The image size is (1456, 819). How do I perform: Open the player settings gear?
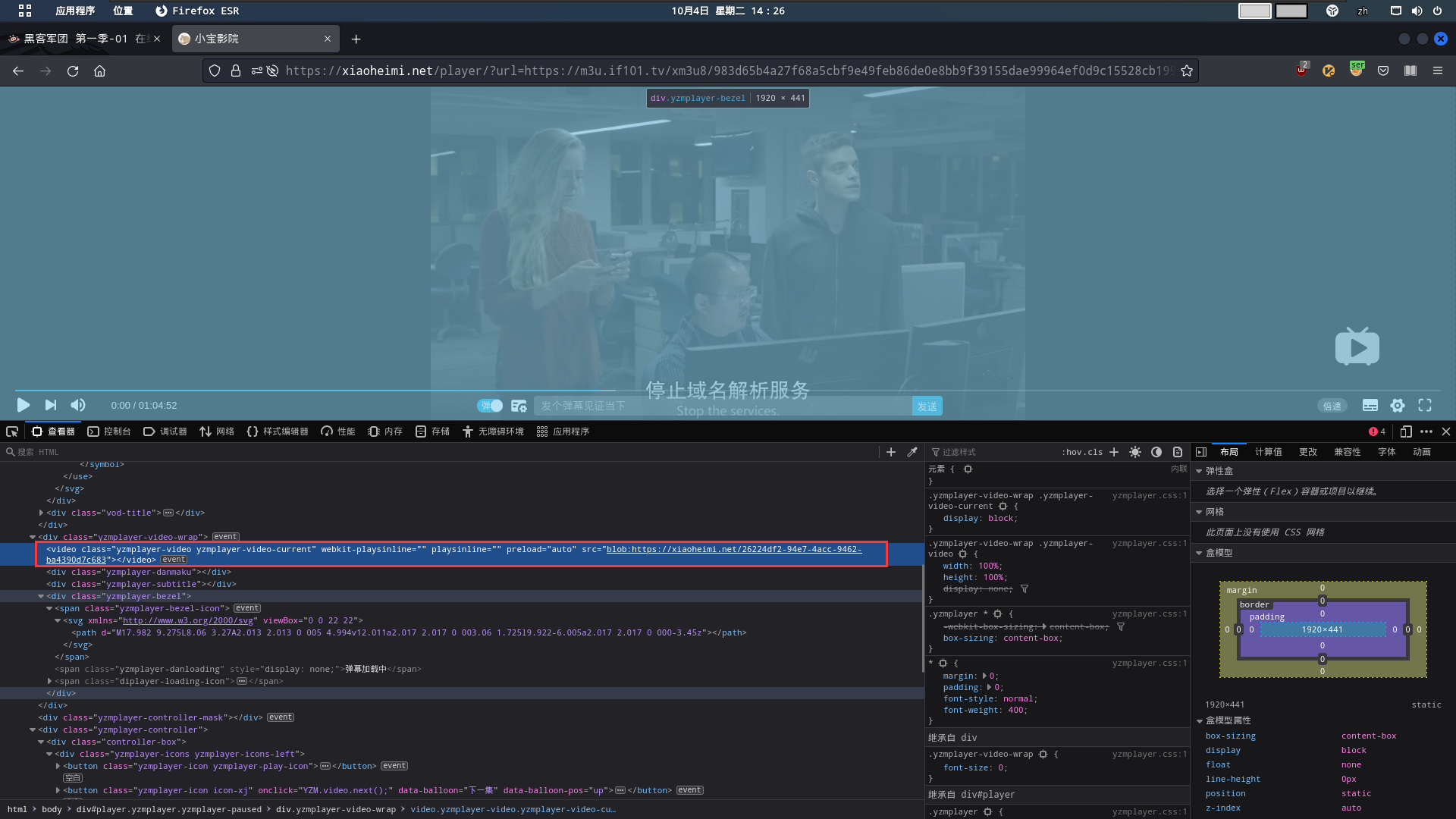[x=1398, y=406]
